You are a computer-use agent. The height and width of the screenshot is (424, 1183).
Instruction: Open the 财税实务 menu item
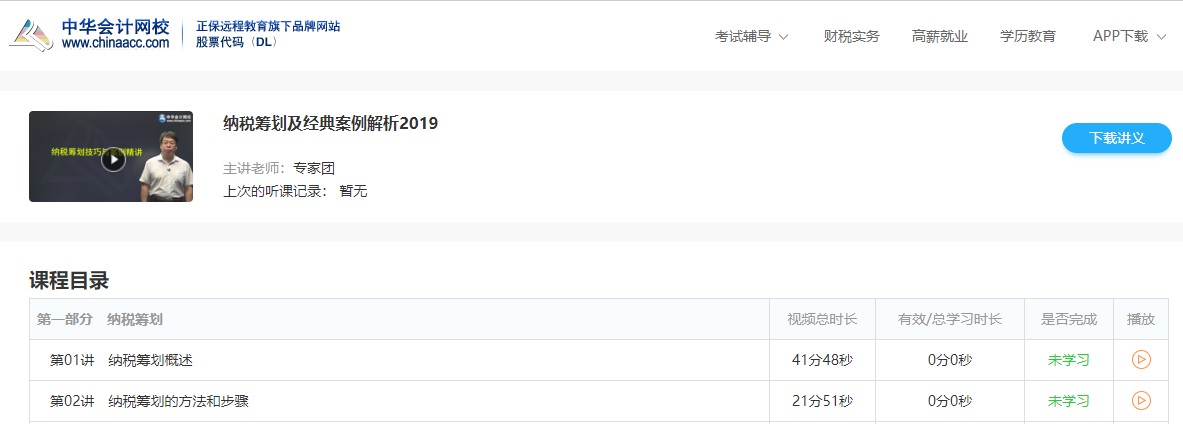(x=851, y=36)
